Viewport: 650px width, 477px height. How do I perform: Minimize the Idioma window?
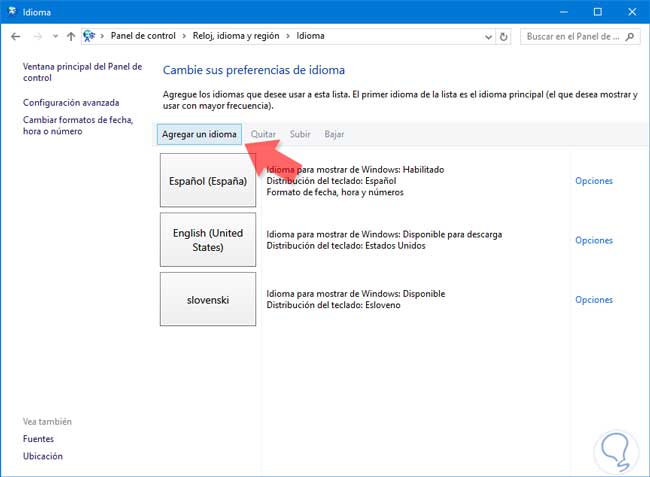[564, 12]
